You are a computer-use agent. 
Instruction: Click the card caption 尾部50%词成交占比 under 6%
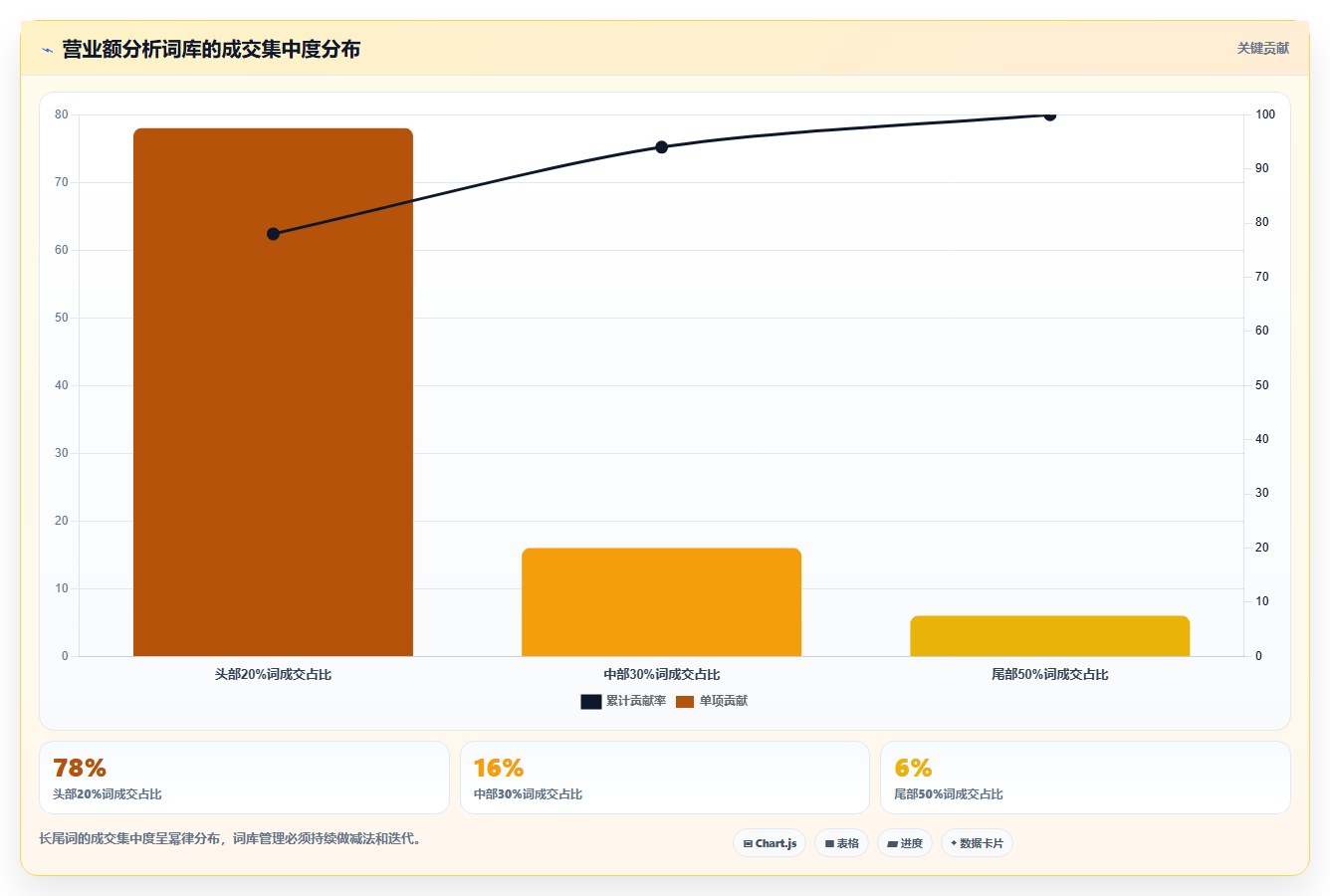(x=949, y=794)
